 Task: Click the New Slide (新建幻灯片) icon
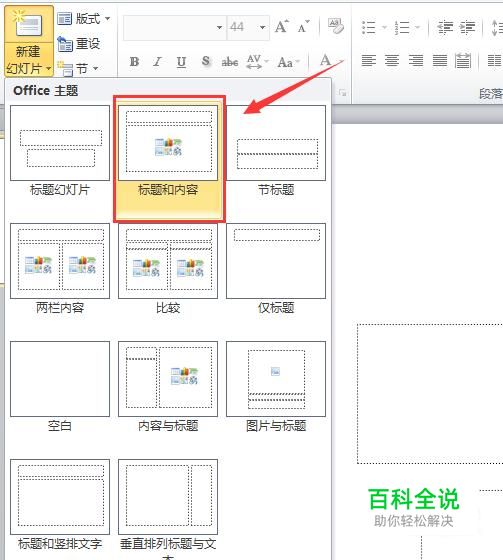click(x=29, y=24)
